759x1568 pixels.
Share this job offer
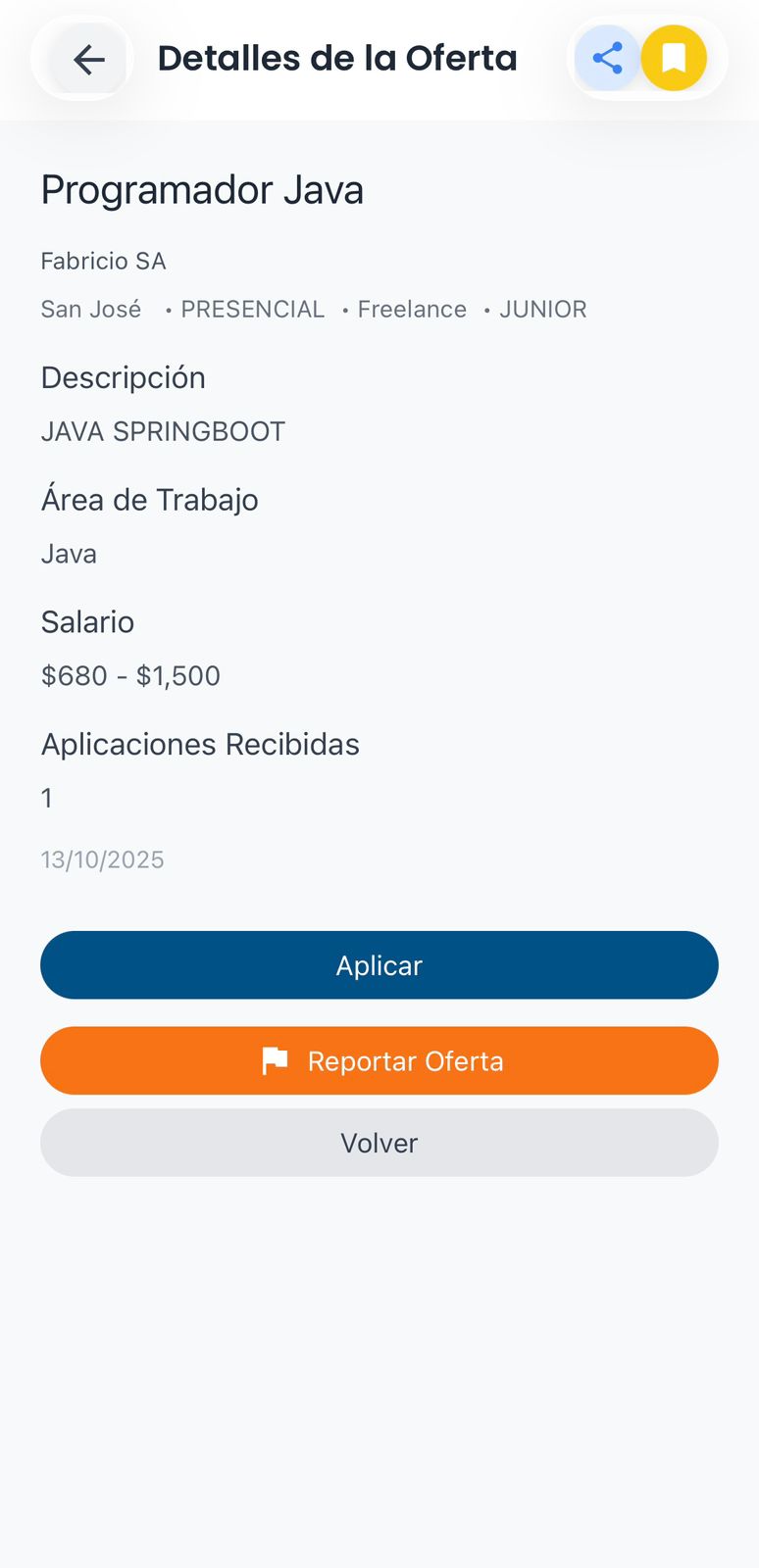(x=608, y=58)
